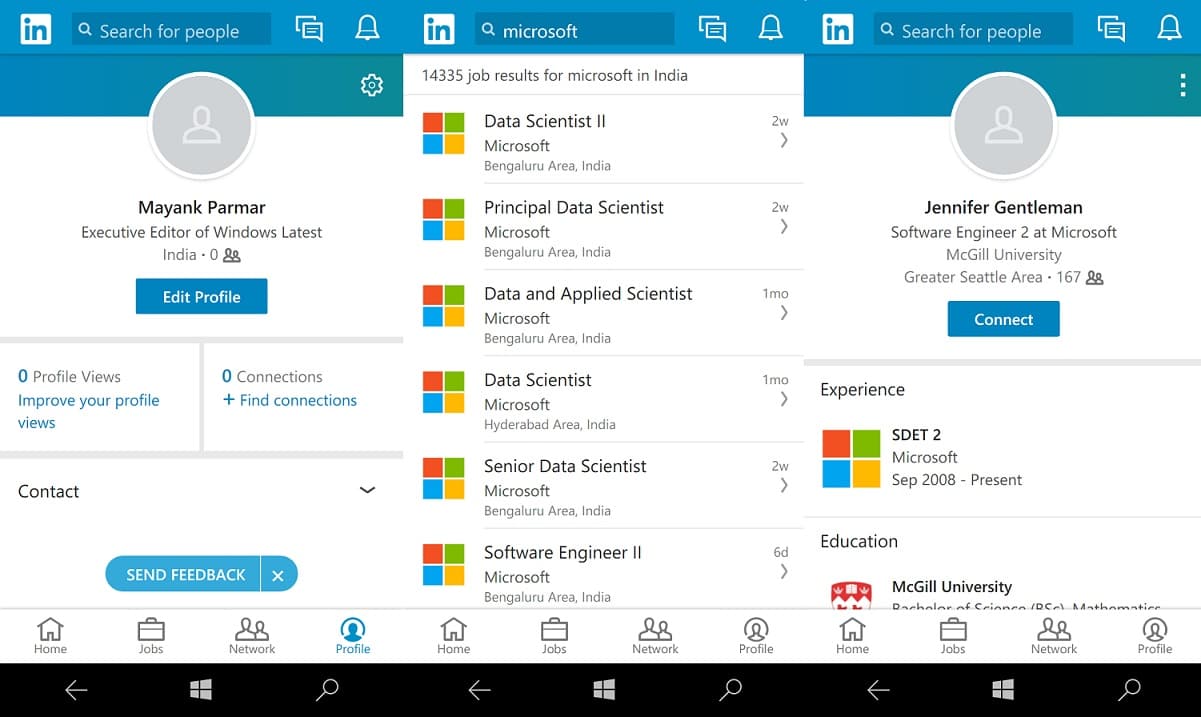
Task: Open notifications bell in Jennifer Gentleman screen
Action: (1169, 29)
